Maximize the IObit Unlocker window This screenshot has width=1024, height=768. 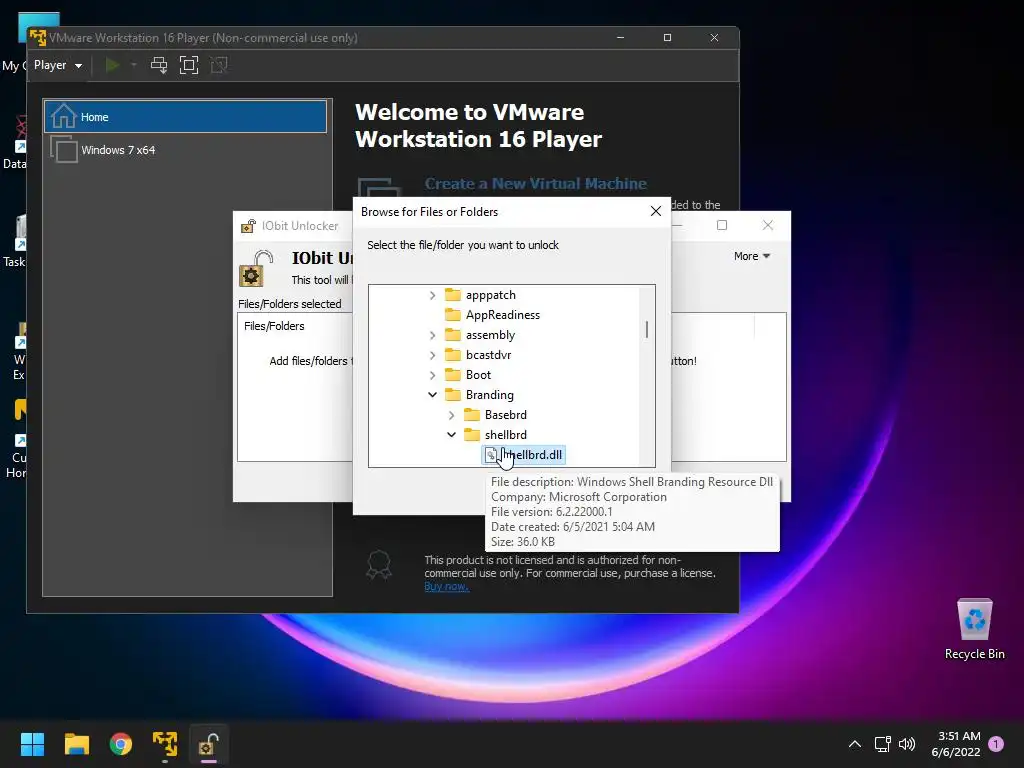722,225
